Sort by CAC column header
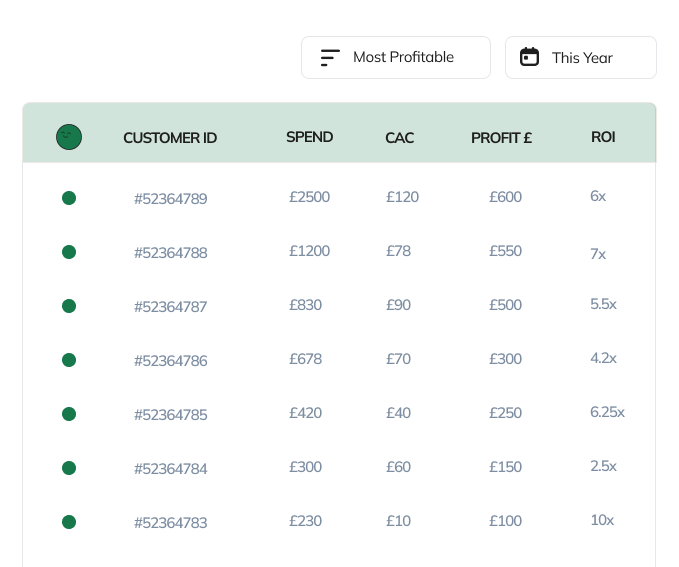 coord(399,138)
